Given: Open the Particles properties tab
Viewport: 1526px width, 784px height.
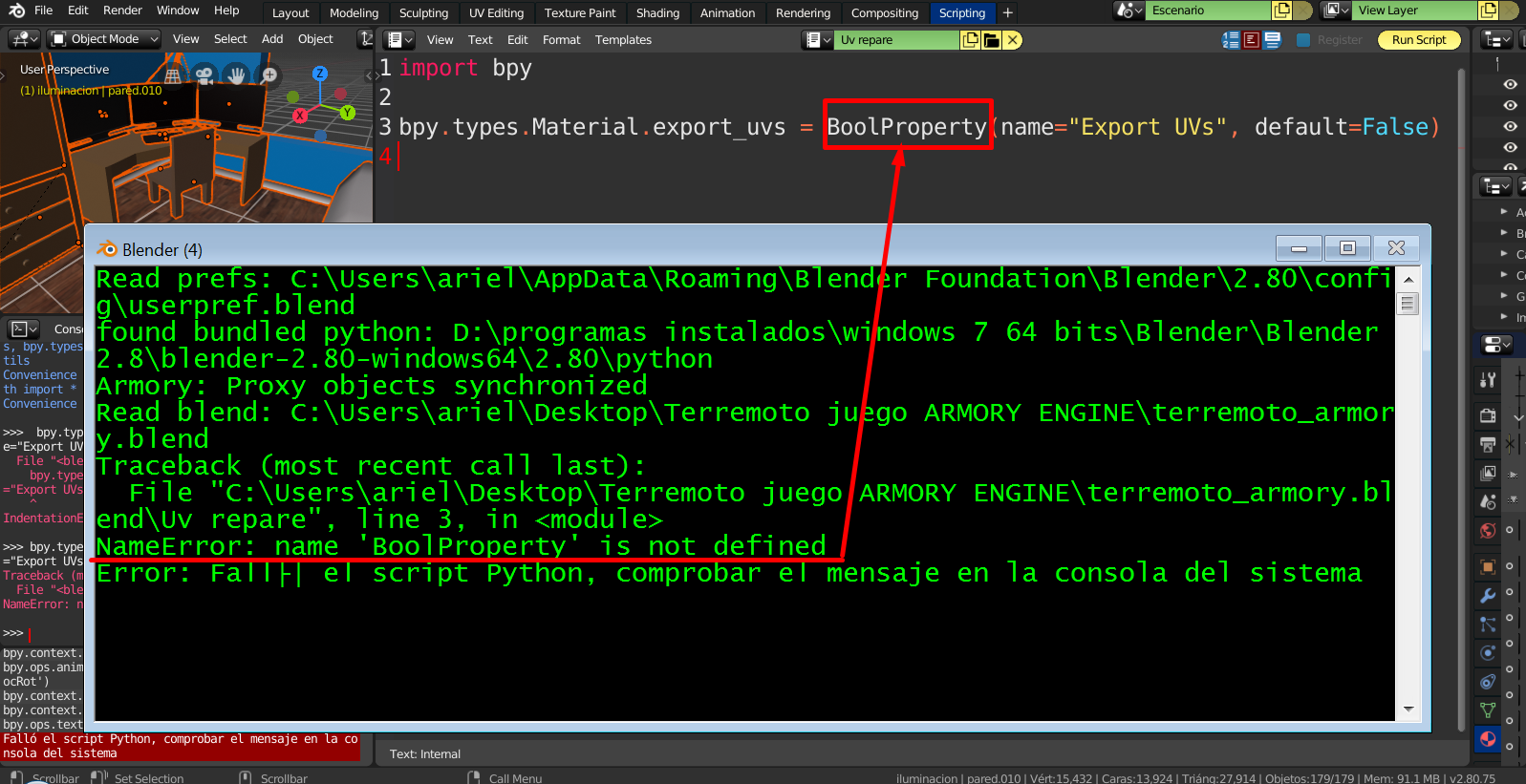Looking at the screenshot, I should click(1488, 624).
